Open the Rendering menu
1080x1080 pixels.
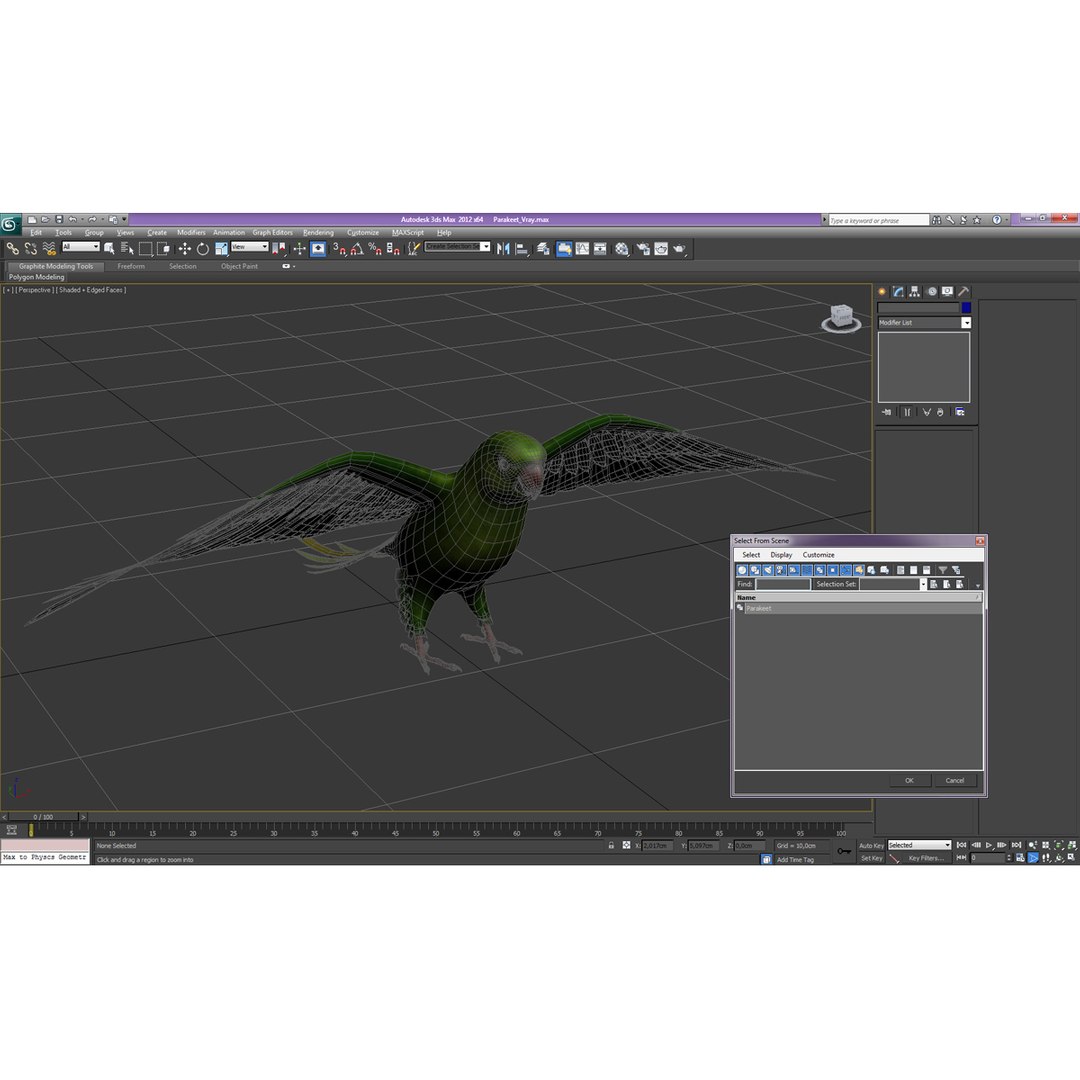(x=318, y=233)
